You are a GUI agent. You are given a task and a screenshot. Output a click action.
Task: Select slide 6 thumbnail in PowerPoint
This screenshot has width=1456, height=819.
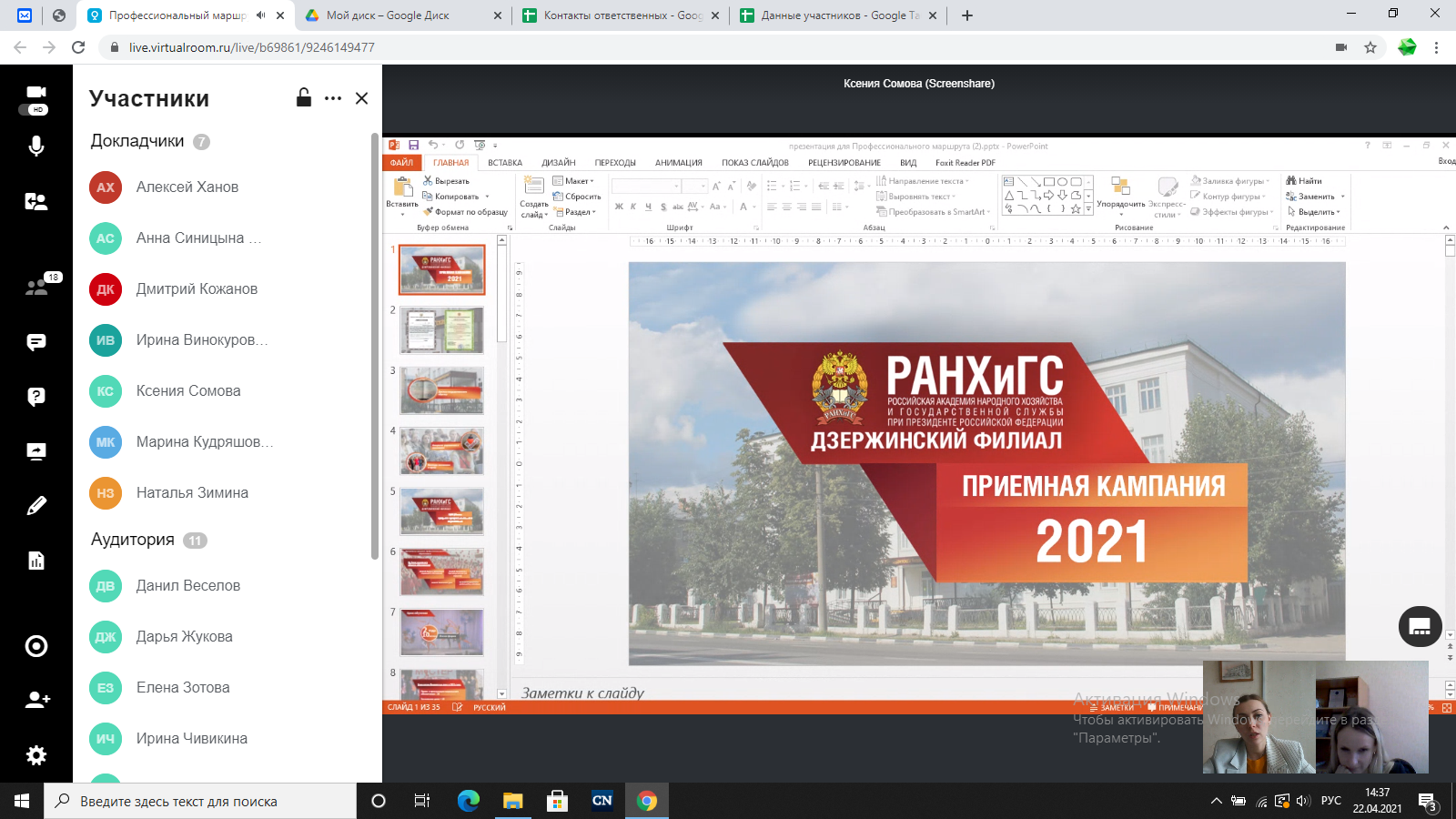442,571
